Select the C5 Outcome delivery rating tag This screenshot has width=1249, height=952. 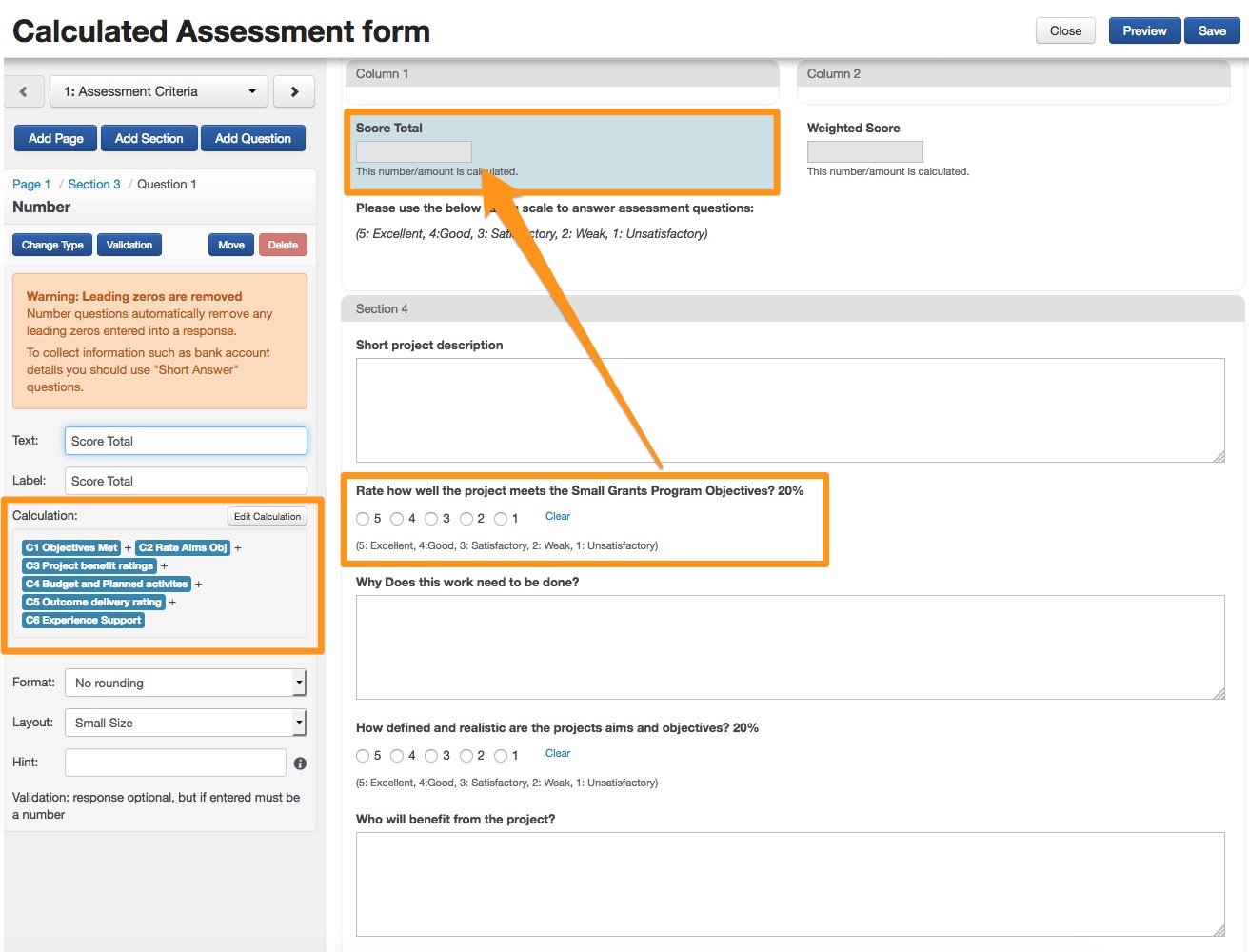click(93, 602)
